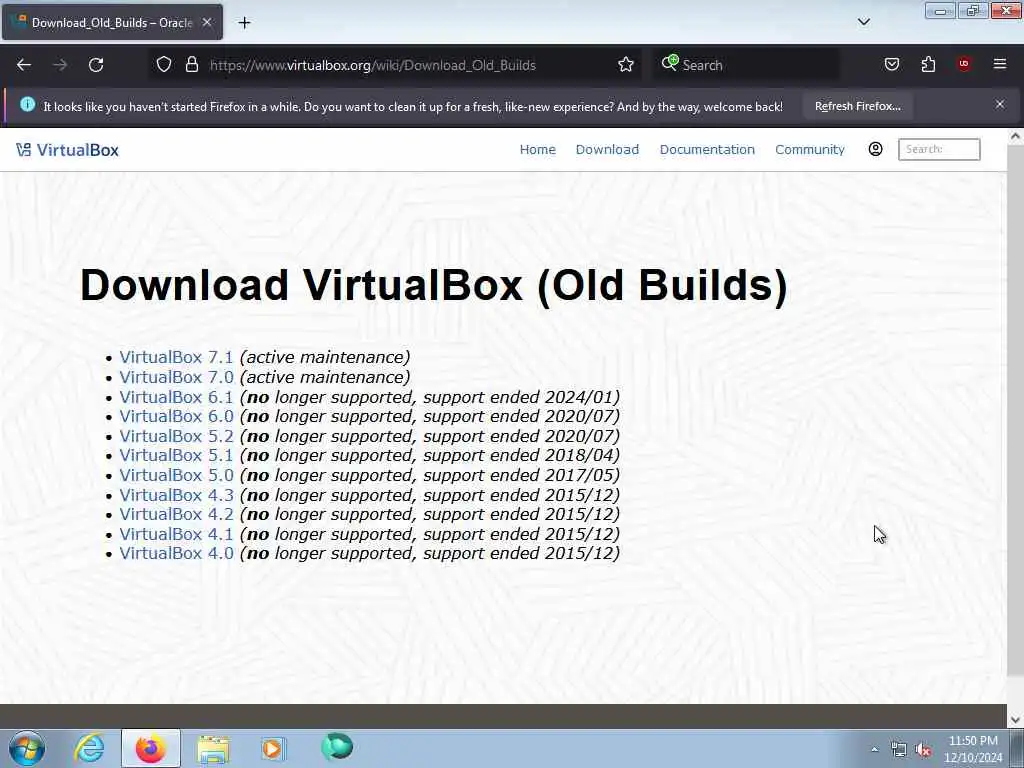Screen dimensions: 1024x768
Task: Select the Download_Old_Builds browser tab
Action: click(x=112, y=22)
